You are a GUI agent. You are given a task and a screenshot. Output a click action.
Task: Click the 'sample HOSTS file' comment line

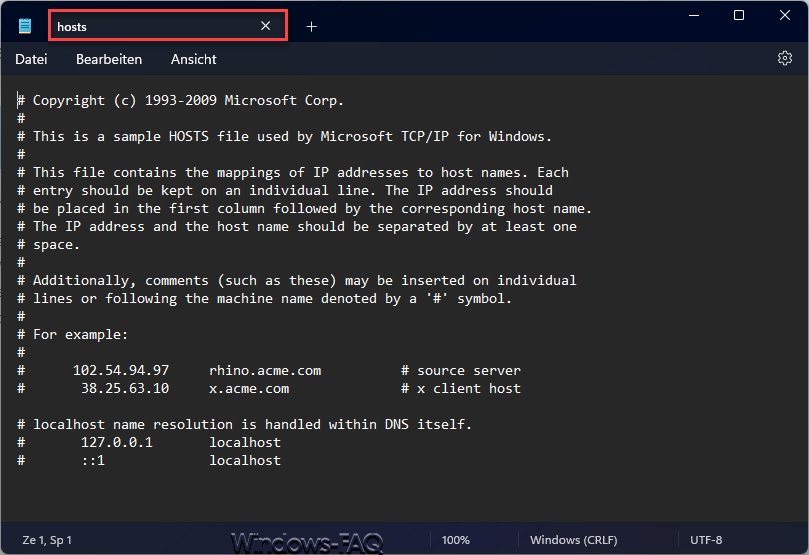(284, 136)
